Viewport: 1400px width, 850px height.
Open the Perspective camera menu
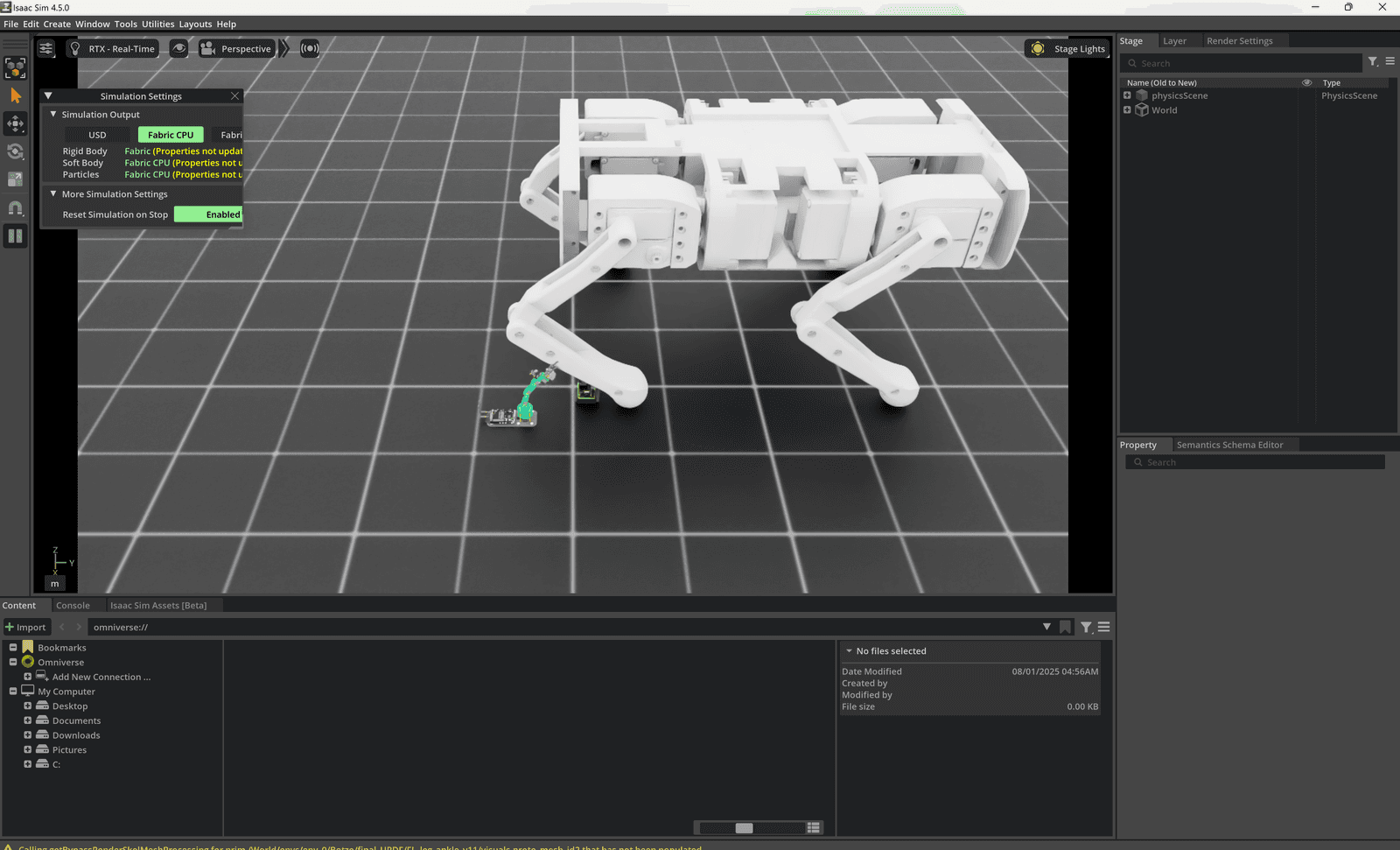236,49
